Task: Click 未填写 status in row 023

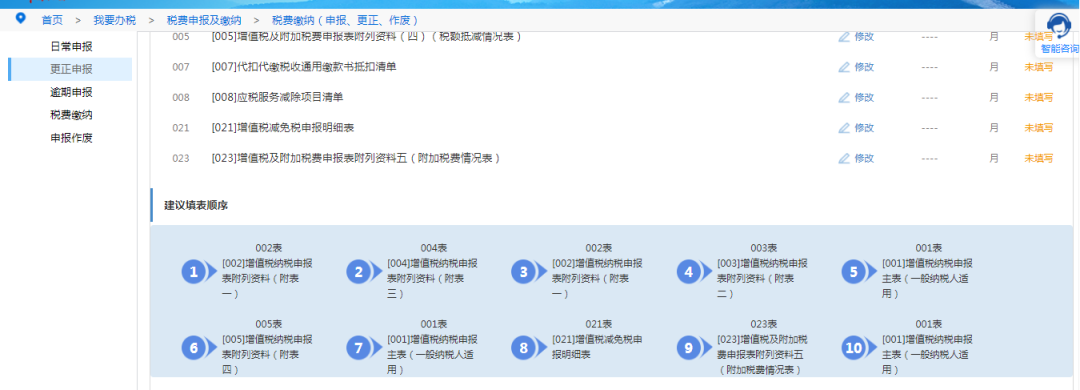Action: [1039, 158]
